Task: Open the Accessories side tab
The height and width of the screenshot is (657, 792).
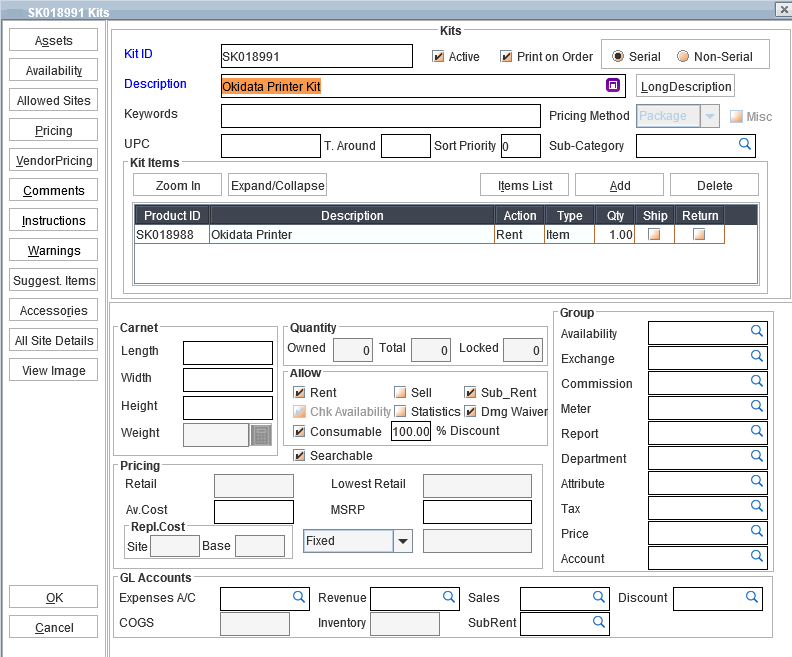Action: coord(54,310)
